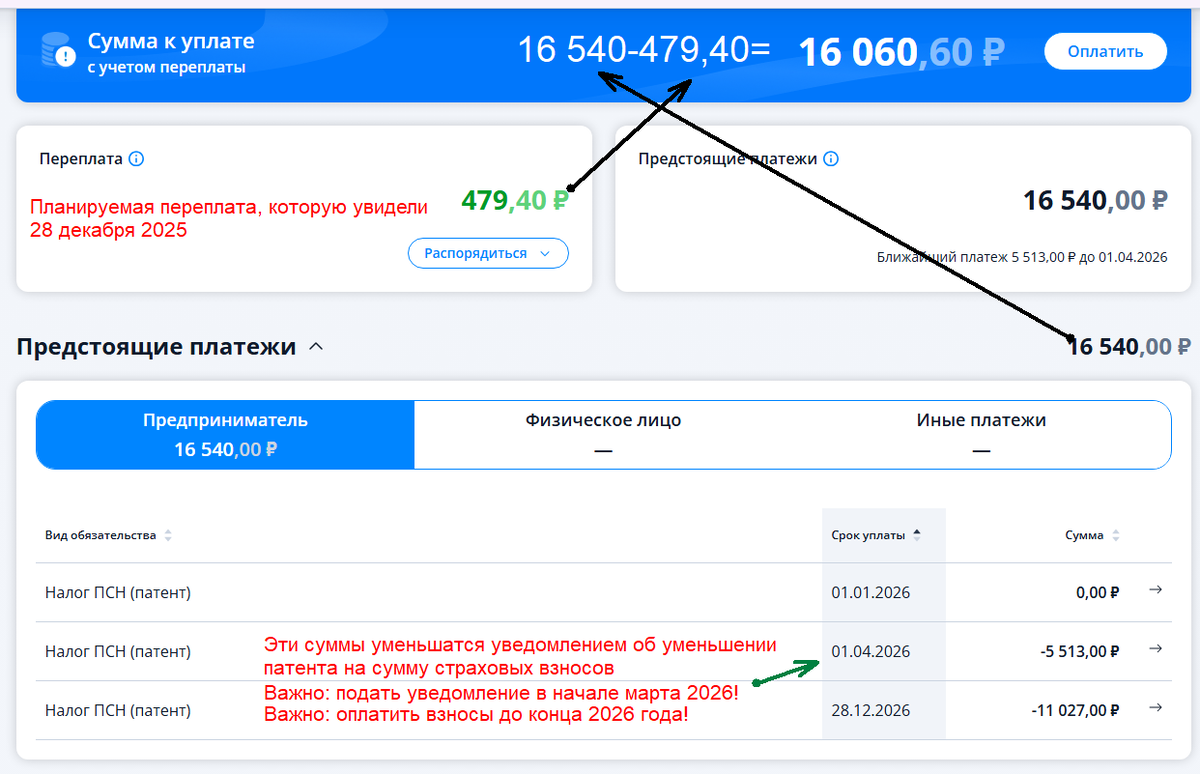Viewport: 1200px width, 774px height.
Task: Open the info icon beside Предстоящие платежи
Action: (832, 159)
